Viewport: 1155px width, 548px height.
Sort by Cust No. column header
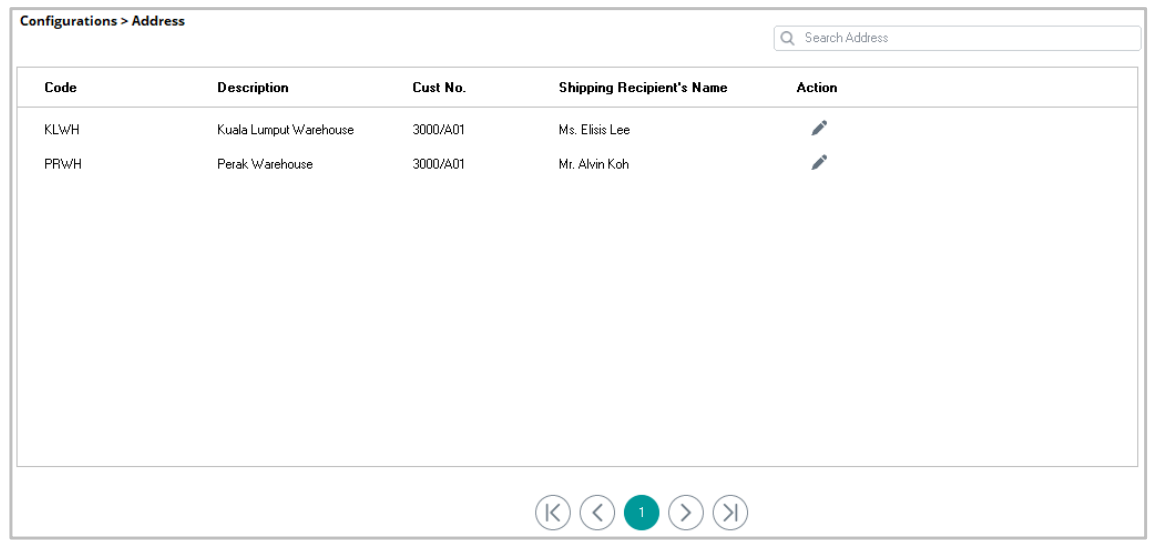point(439,88)
